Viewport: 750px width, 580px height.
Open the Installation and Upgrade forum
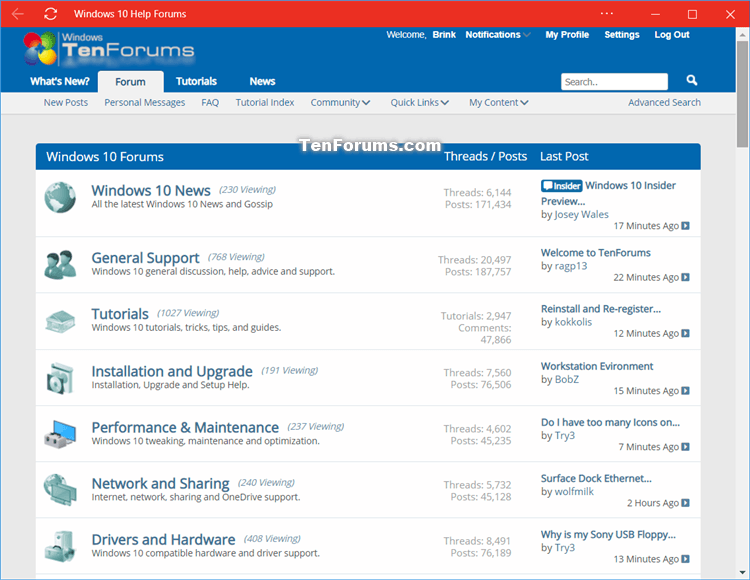tap(172, 371)
